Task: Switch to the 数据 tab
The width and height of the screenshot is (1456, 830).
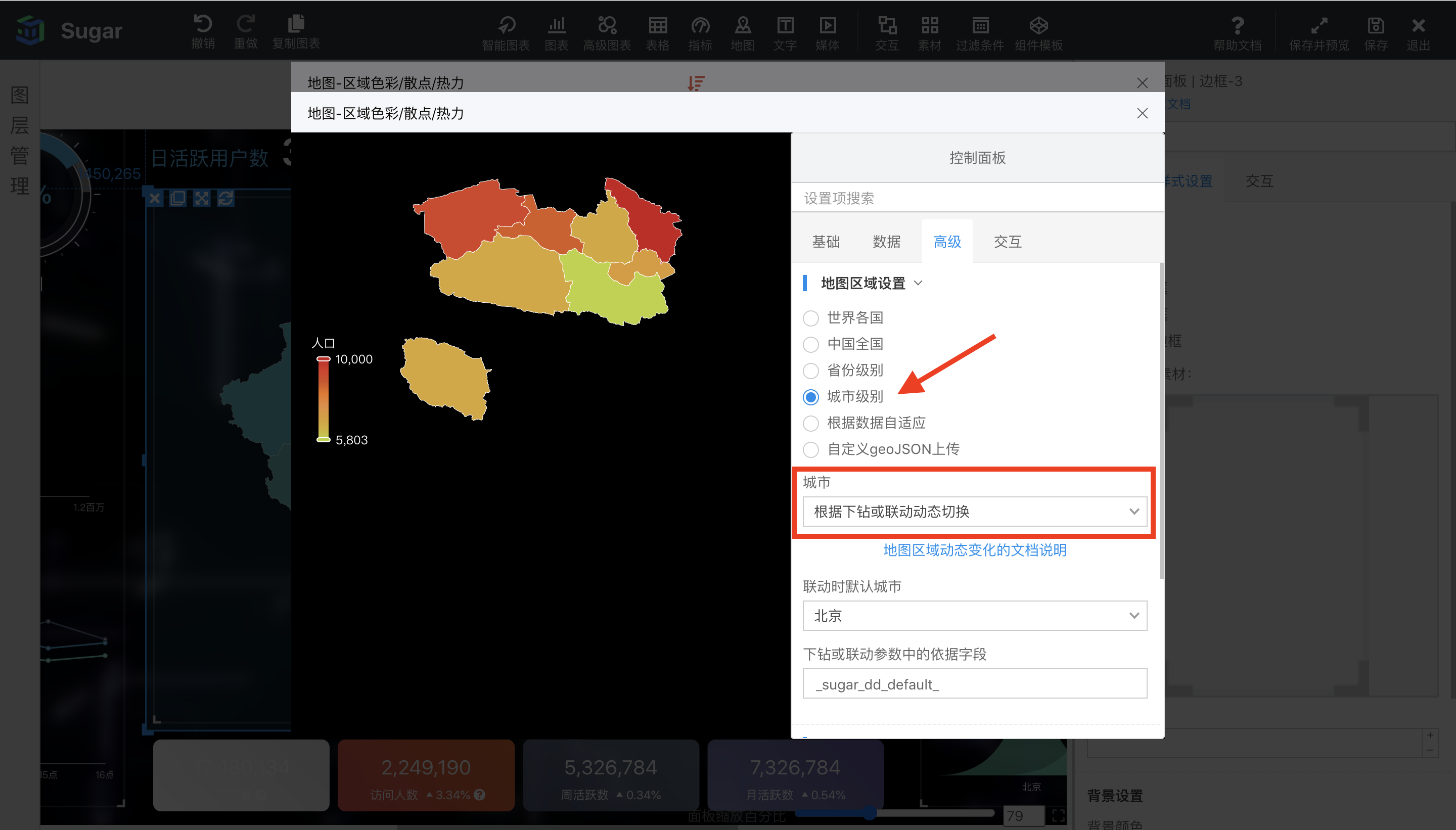Action: [886, 242]
